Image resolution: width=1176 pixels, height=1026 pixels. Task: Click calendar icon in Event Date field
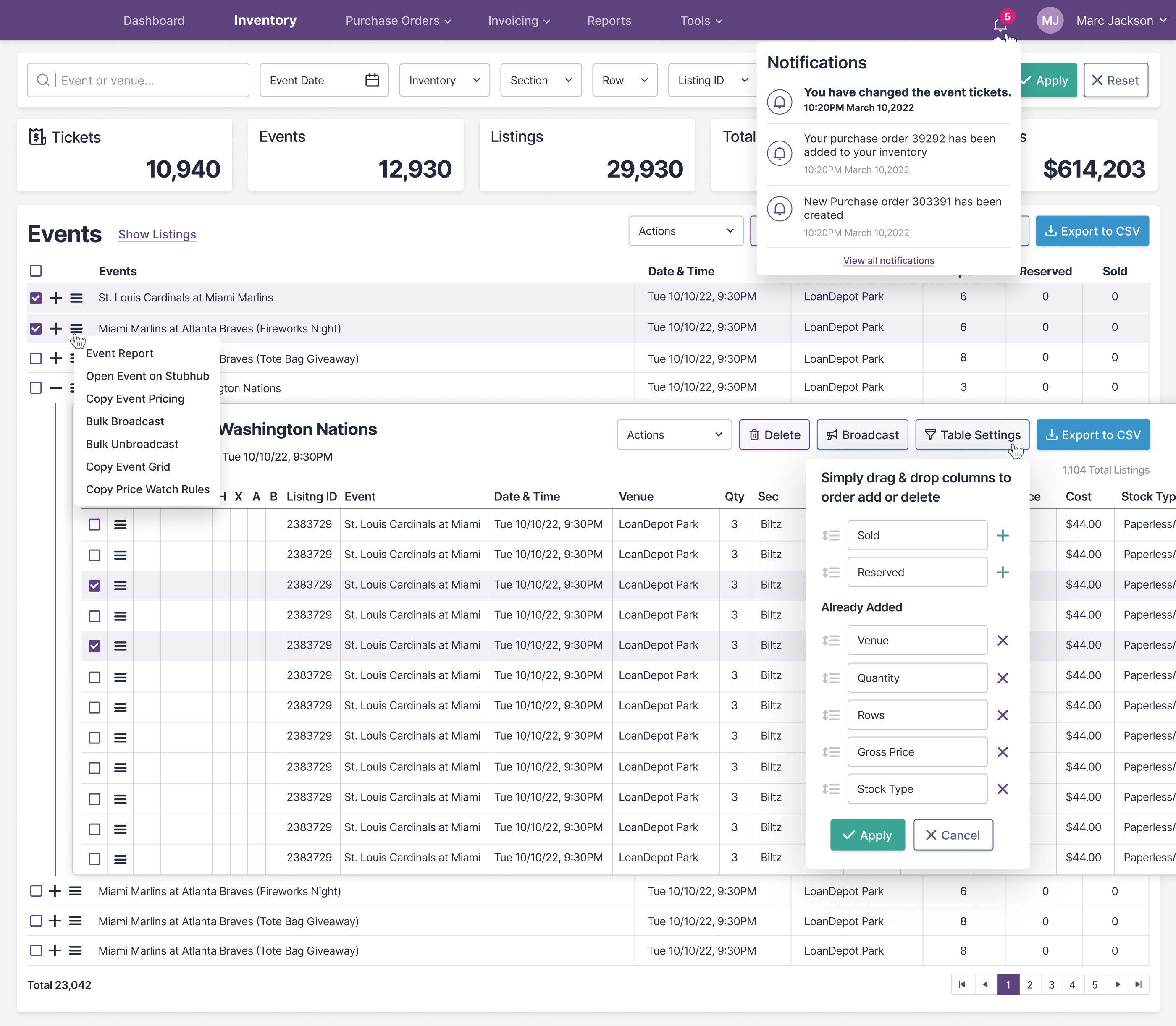pos(372,80)
